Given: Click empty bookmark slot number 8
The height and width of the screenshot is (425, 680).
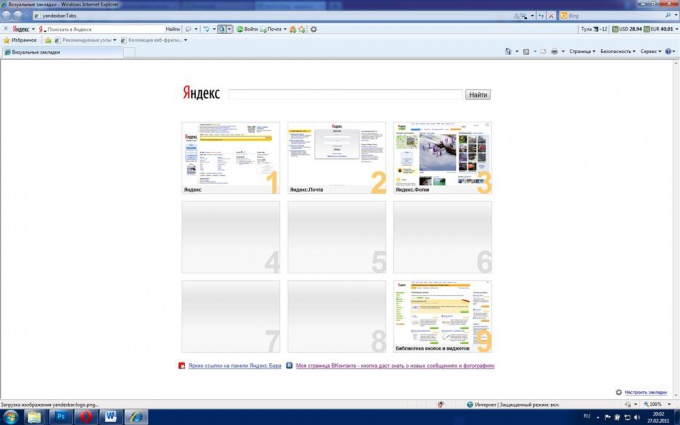Looking at the screenshot, I should (x=337, y=316).
